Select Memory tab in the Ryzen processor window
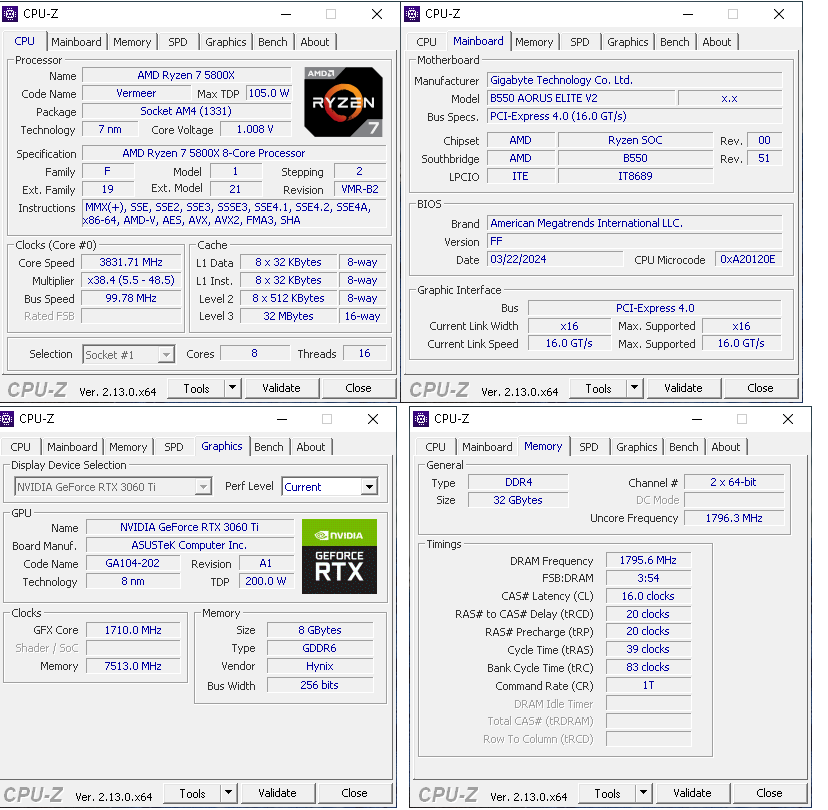This screenshot has width=828, height=810. (132, 42)
